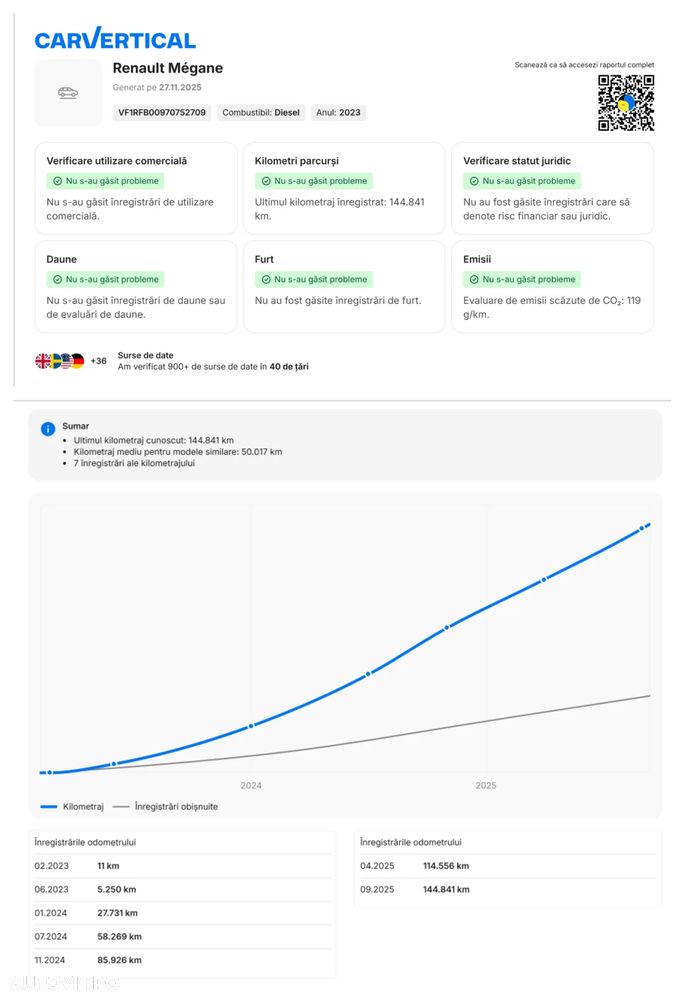
Task: Click the last data point on mileage chart
Action: (642, 528)
